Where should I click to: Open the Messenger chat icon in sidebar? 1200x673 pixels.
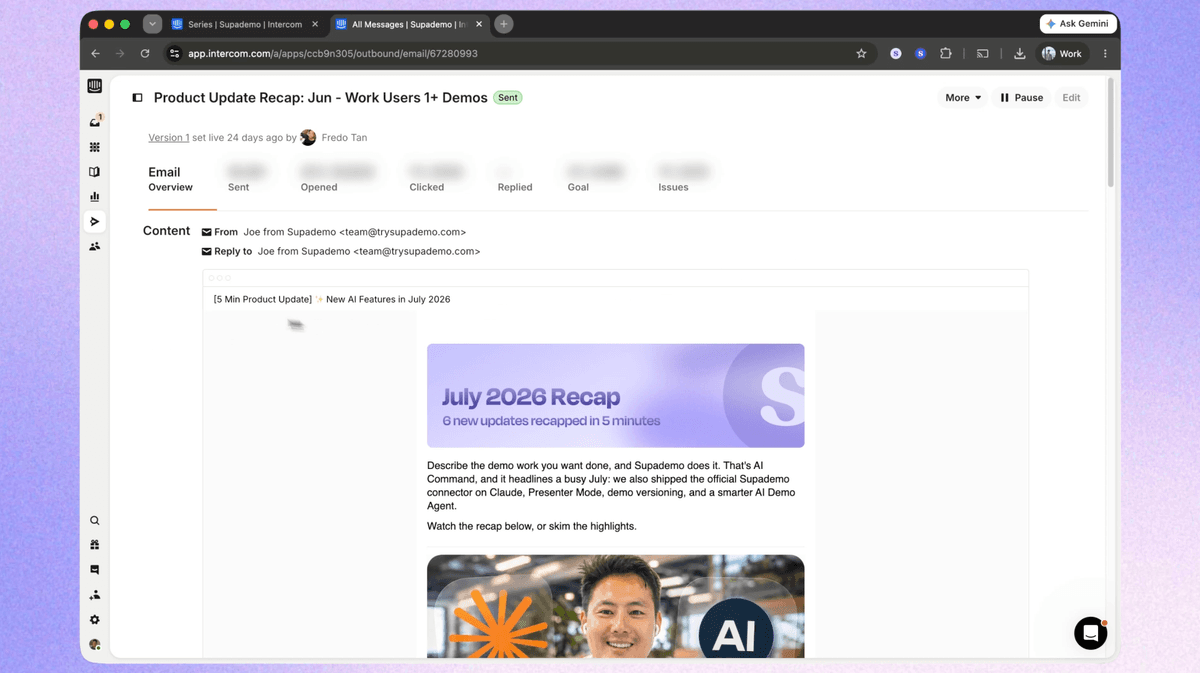pos(95,570)
